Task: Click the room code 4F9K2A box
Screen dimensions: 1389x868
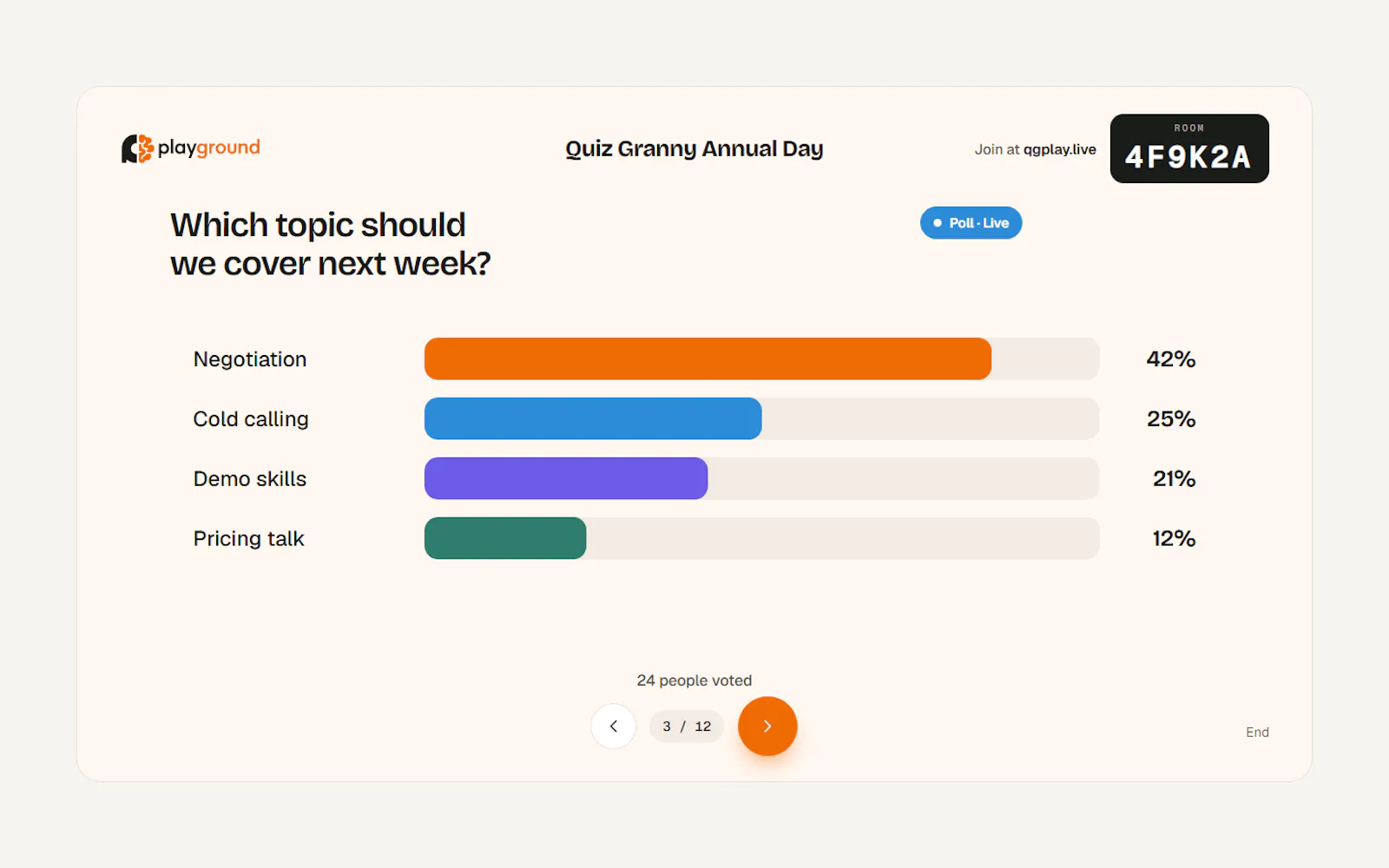Action: point(1189,148)
